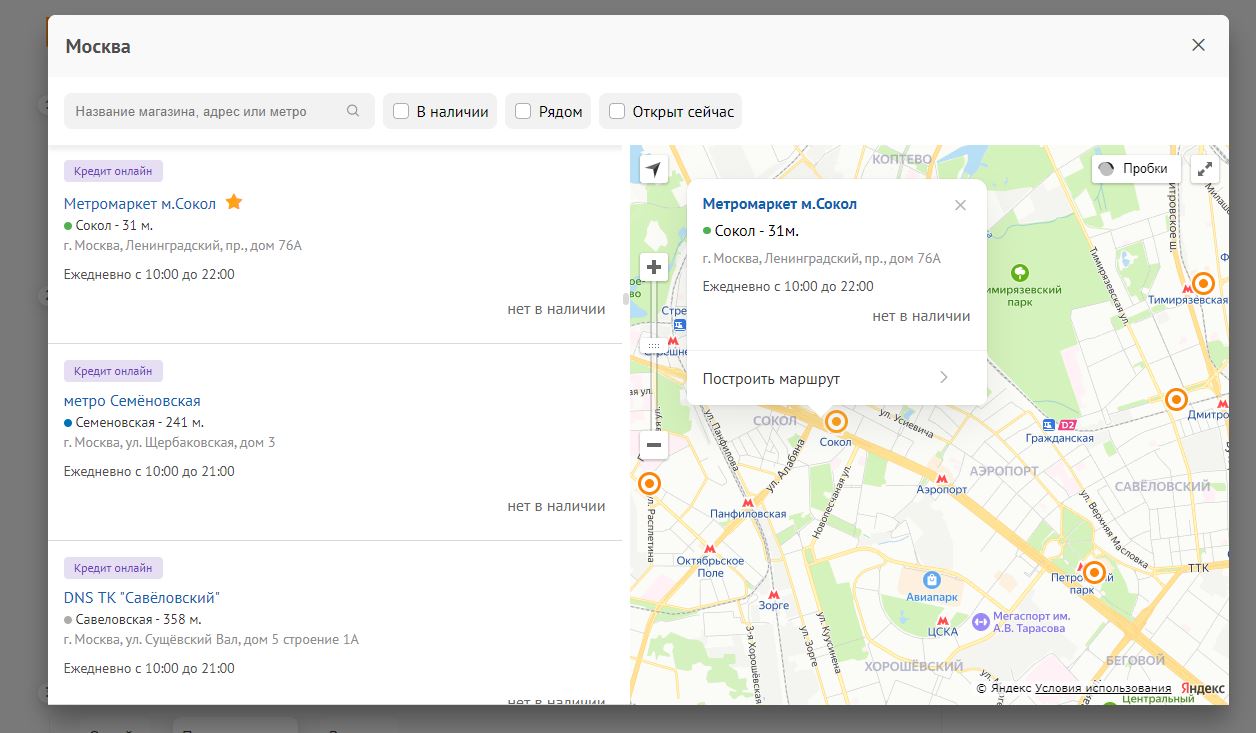Click the Зорге station icon on map
Viewport: 1256px width, 733px height.
coord(772,593)
